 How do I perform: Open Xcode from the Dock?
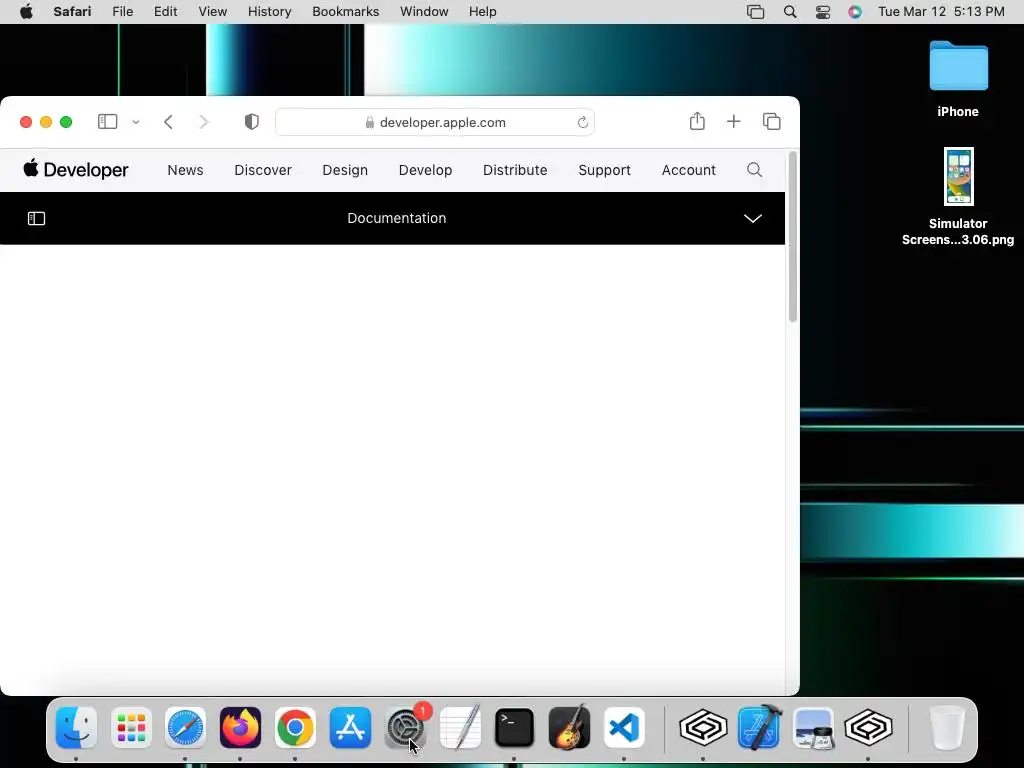[760, 728]
